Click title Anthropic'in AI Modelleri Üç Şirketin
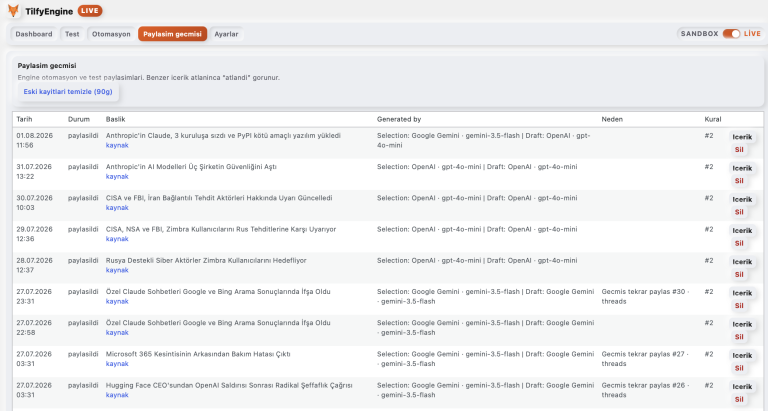The width and height of the screenshot is (768, 411). coord(191,167)
